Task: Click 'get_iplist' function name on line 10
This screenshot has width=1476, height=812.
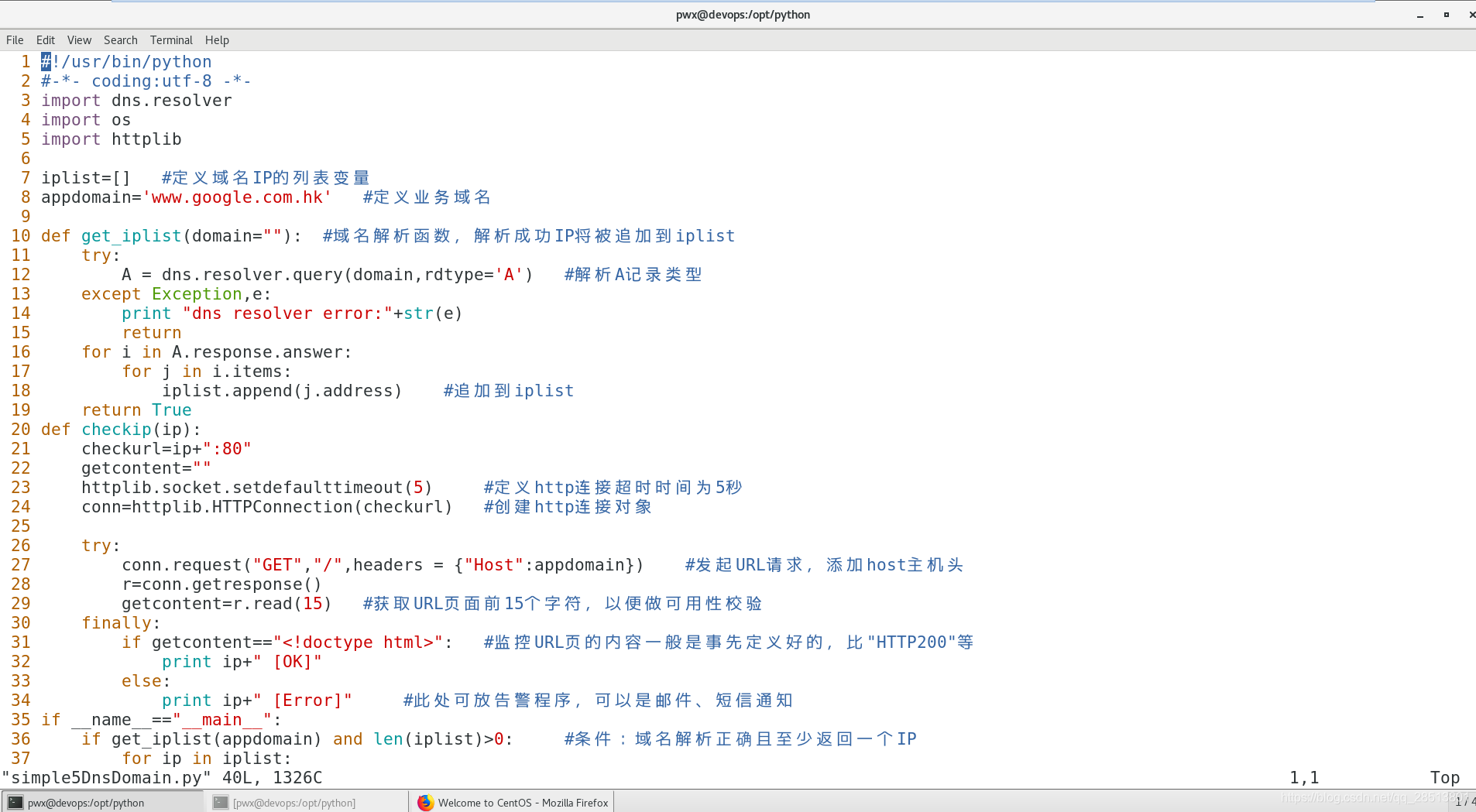Action: coord(132,236)
